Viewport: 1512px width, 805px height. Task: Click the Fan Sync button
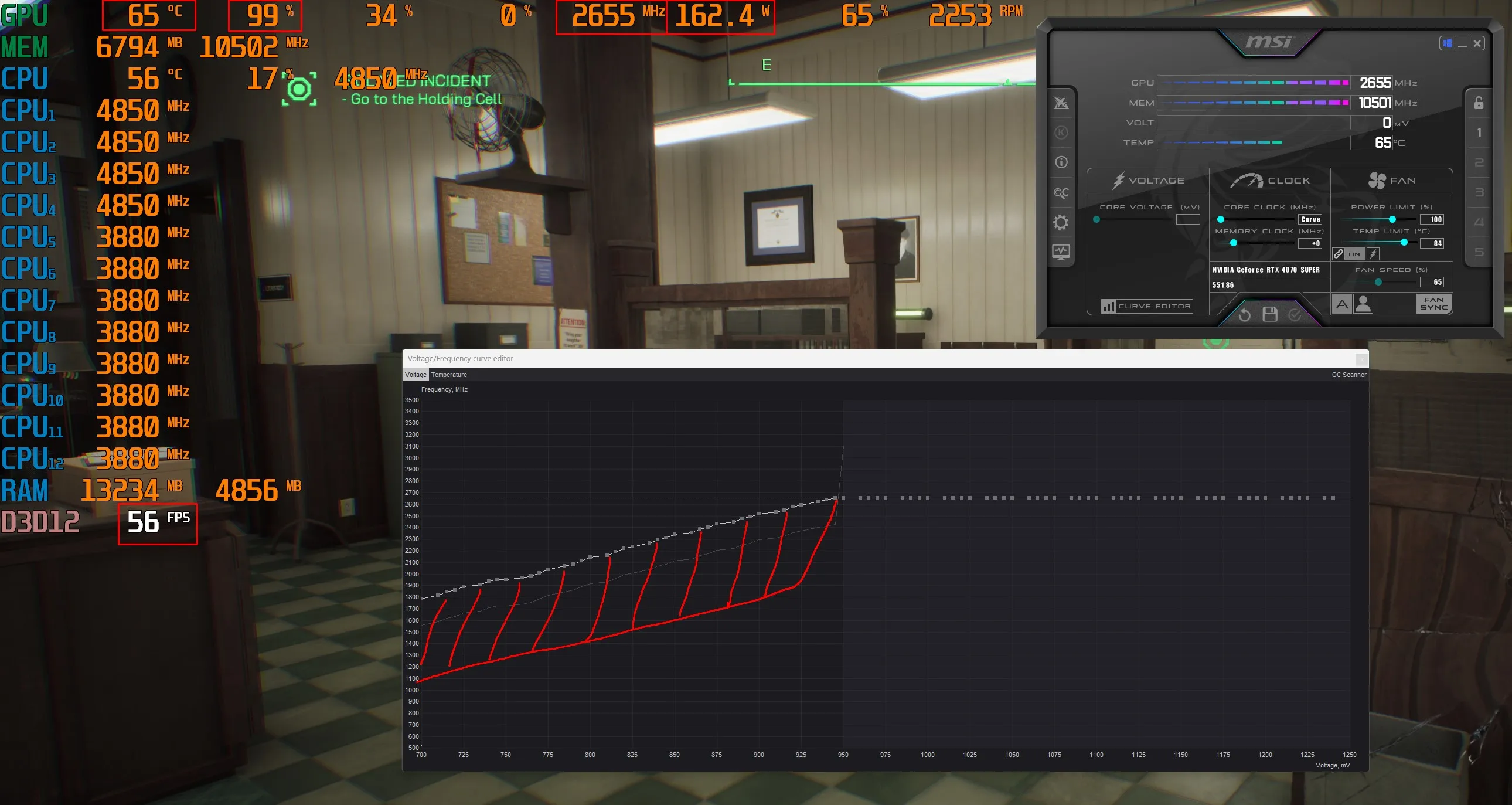tap(1433, 304)
